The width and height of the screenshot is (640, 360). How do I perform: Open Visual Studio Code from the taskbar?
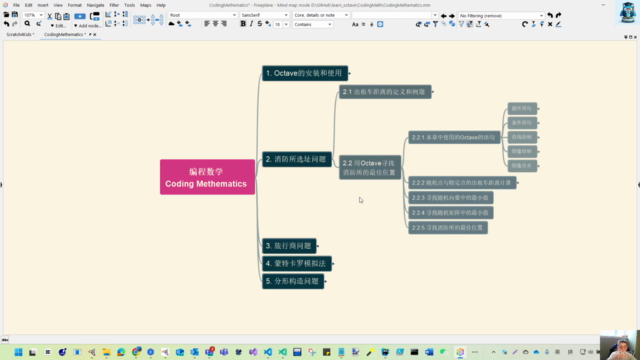pos(268,352)
